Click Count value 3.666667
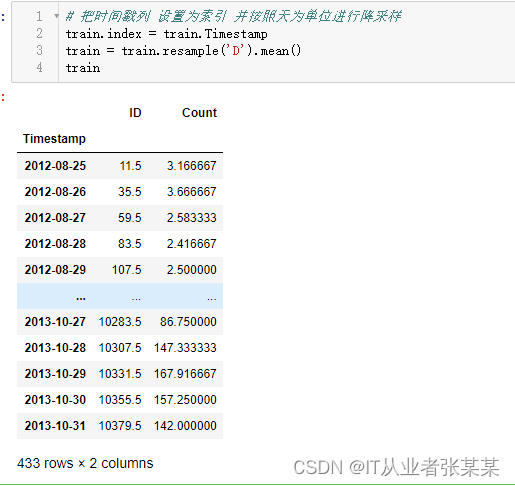515x486 pixels. coord(192,192)
